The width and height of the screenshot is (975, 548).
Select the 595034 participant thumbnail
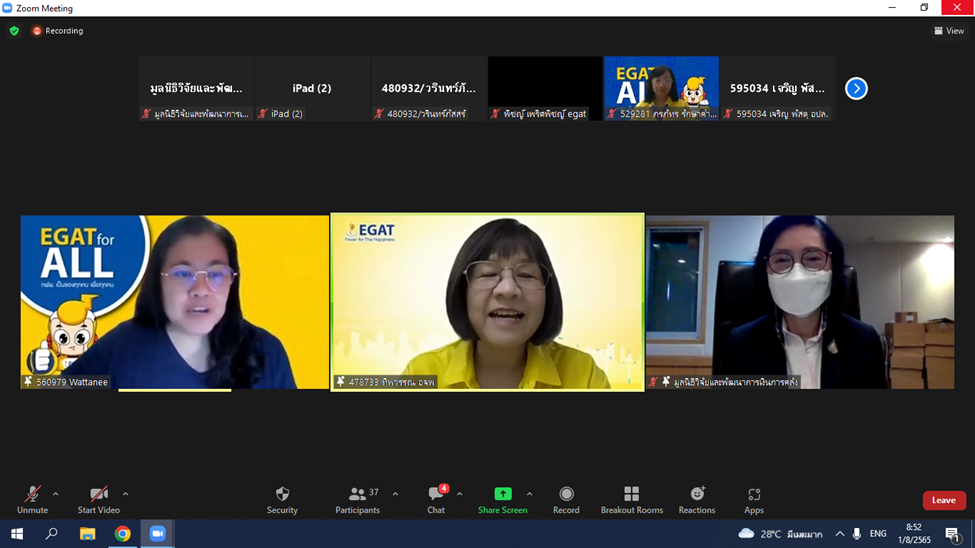(x=777, y=88)
